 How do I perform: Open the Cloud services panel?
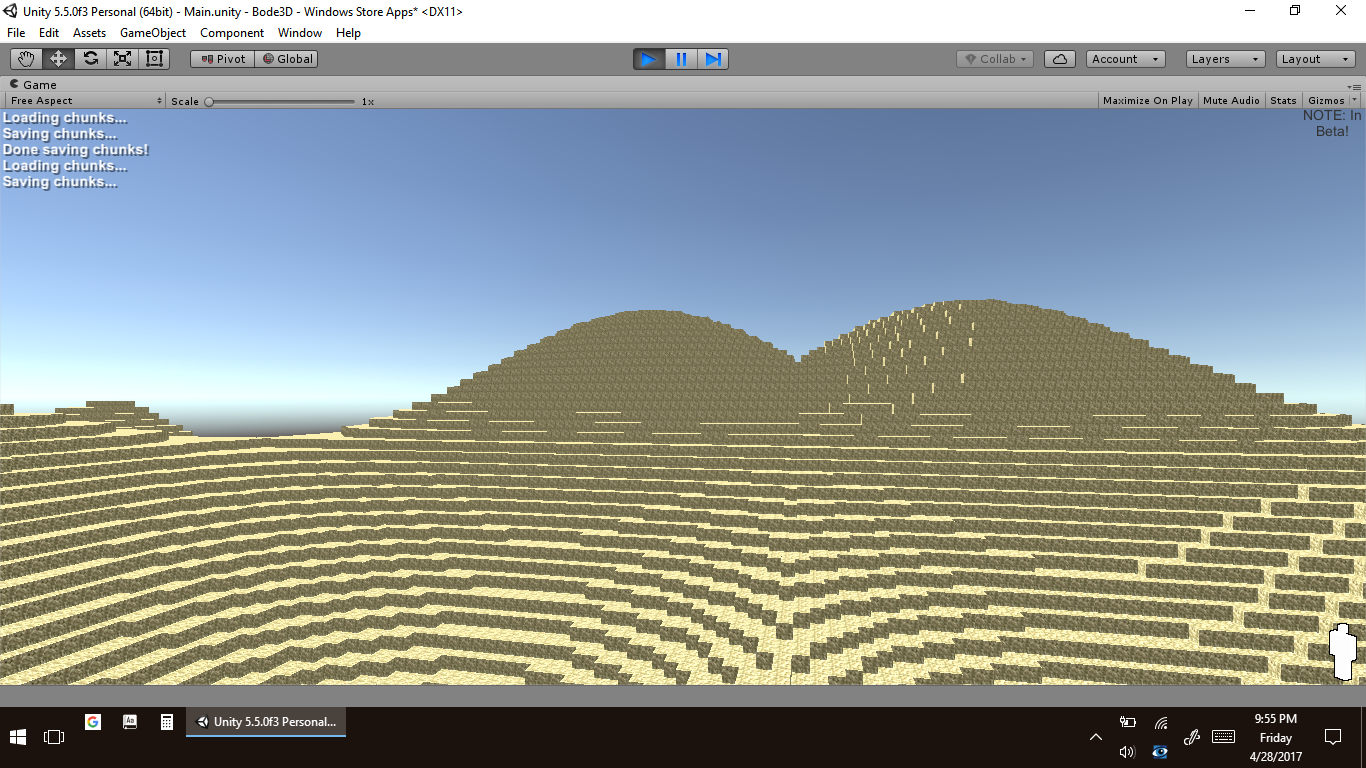(1059, 59)
